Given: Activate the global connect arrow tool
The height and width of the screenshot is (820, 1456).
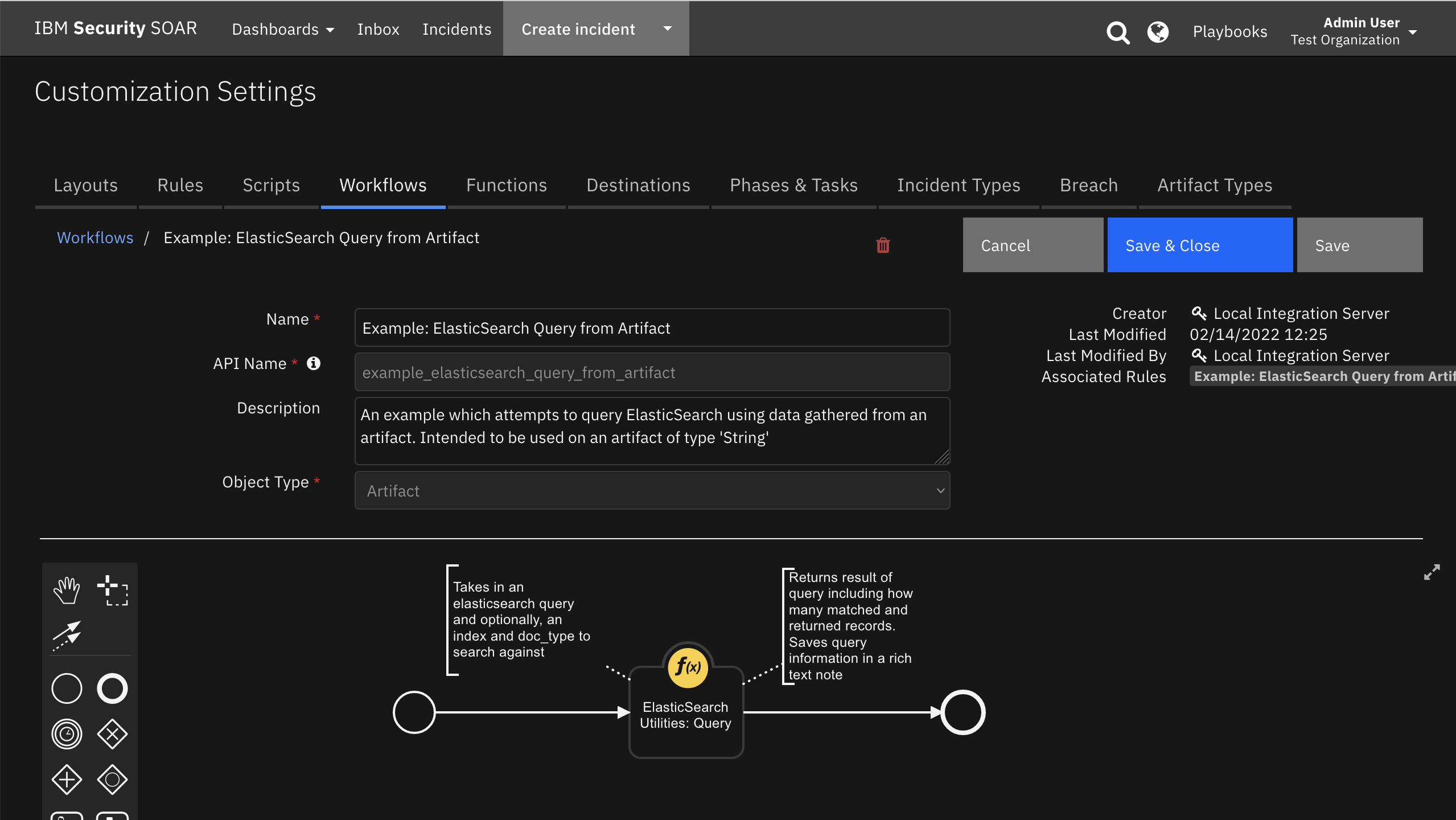Looking at the screenshot, I should pyautogui.click(x=67, y=635).
